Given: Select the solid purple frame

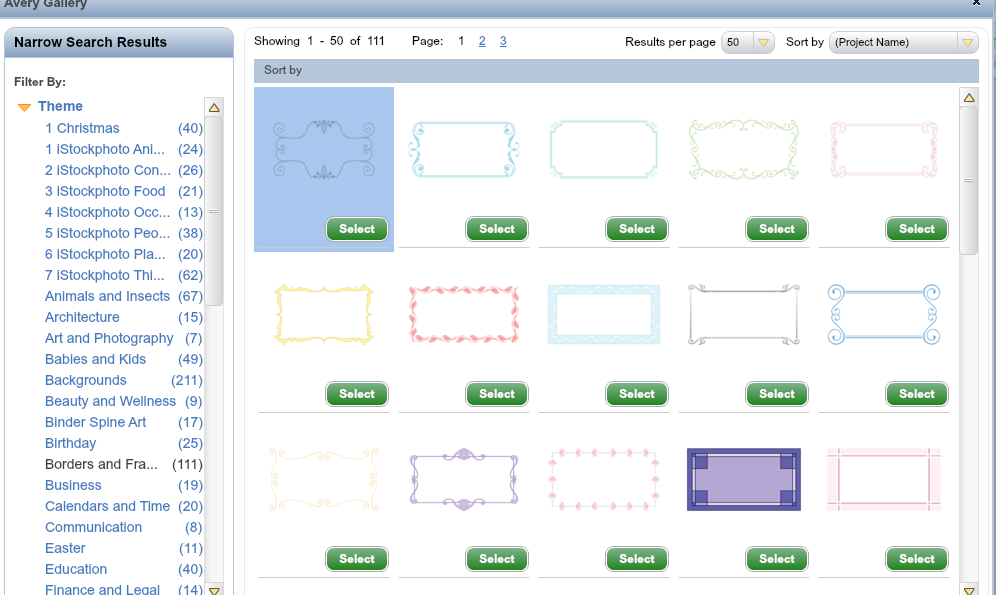Looking at the screenshot, I should [777, 559].
